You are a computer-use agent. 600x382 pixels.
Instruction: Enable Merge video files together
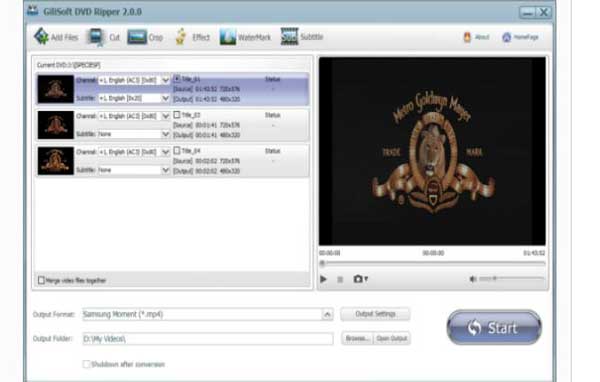[41, 280]
